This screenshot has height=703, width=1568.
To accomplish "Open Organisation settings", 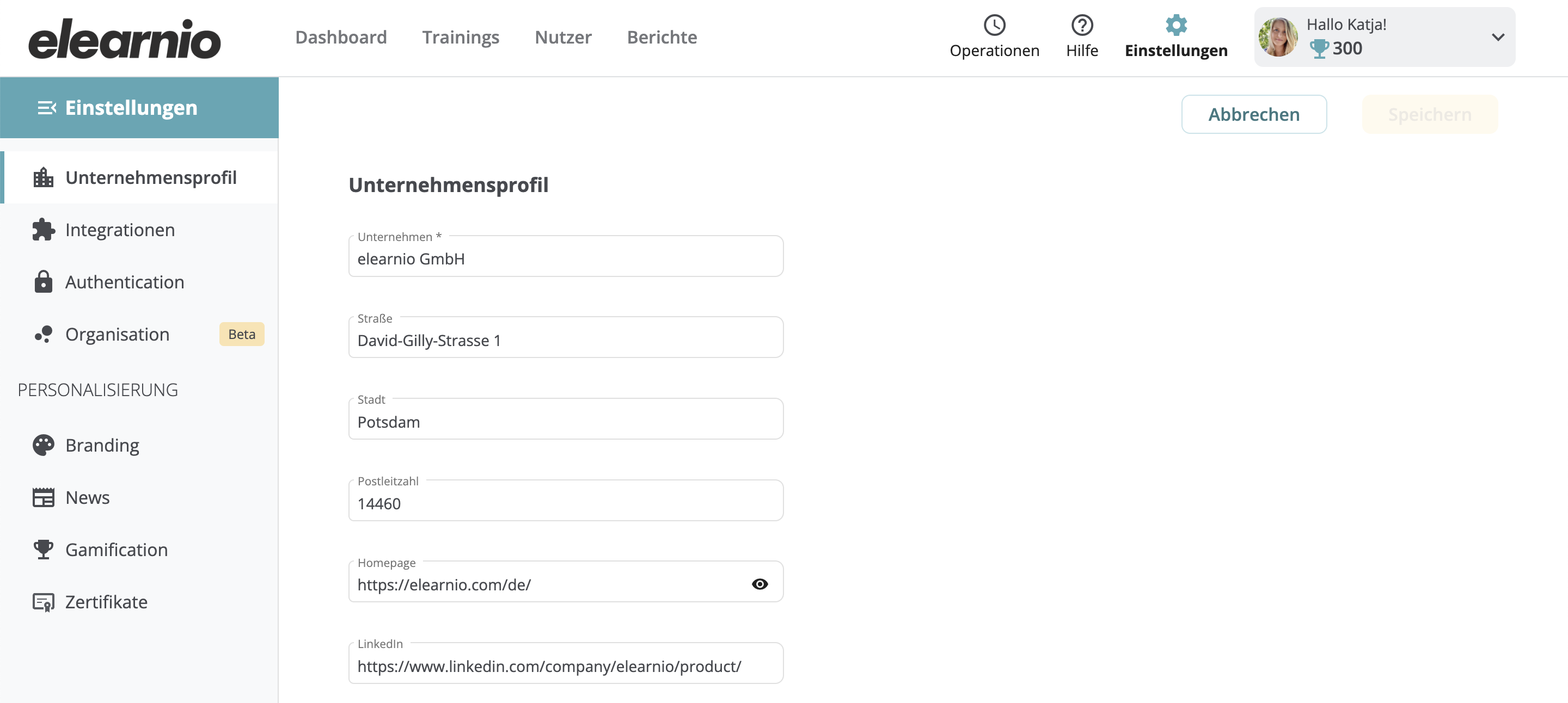I will click(139, 334).
